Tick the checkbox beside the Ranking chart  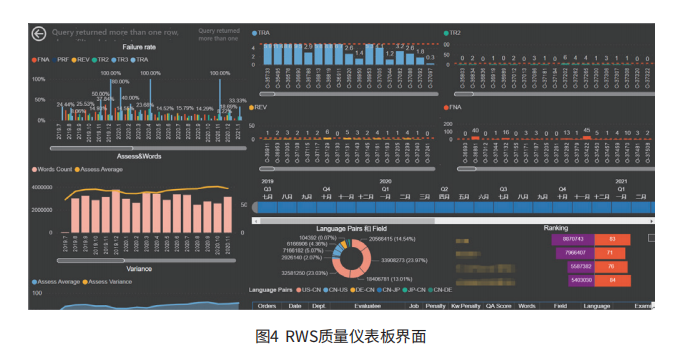[651, 238]
